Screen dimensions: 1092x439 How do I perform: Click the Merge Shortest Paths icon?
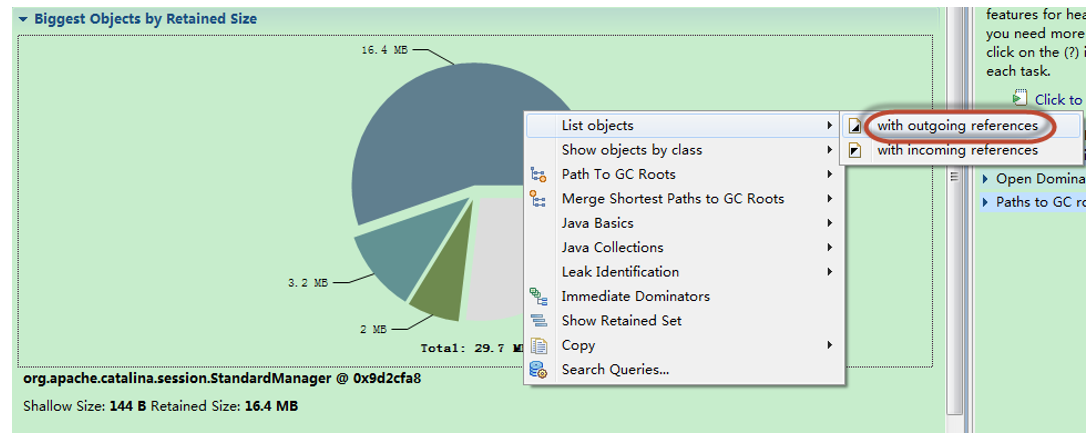(x=539, y=199)
